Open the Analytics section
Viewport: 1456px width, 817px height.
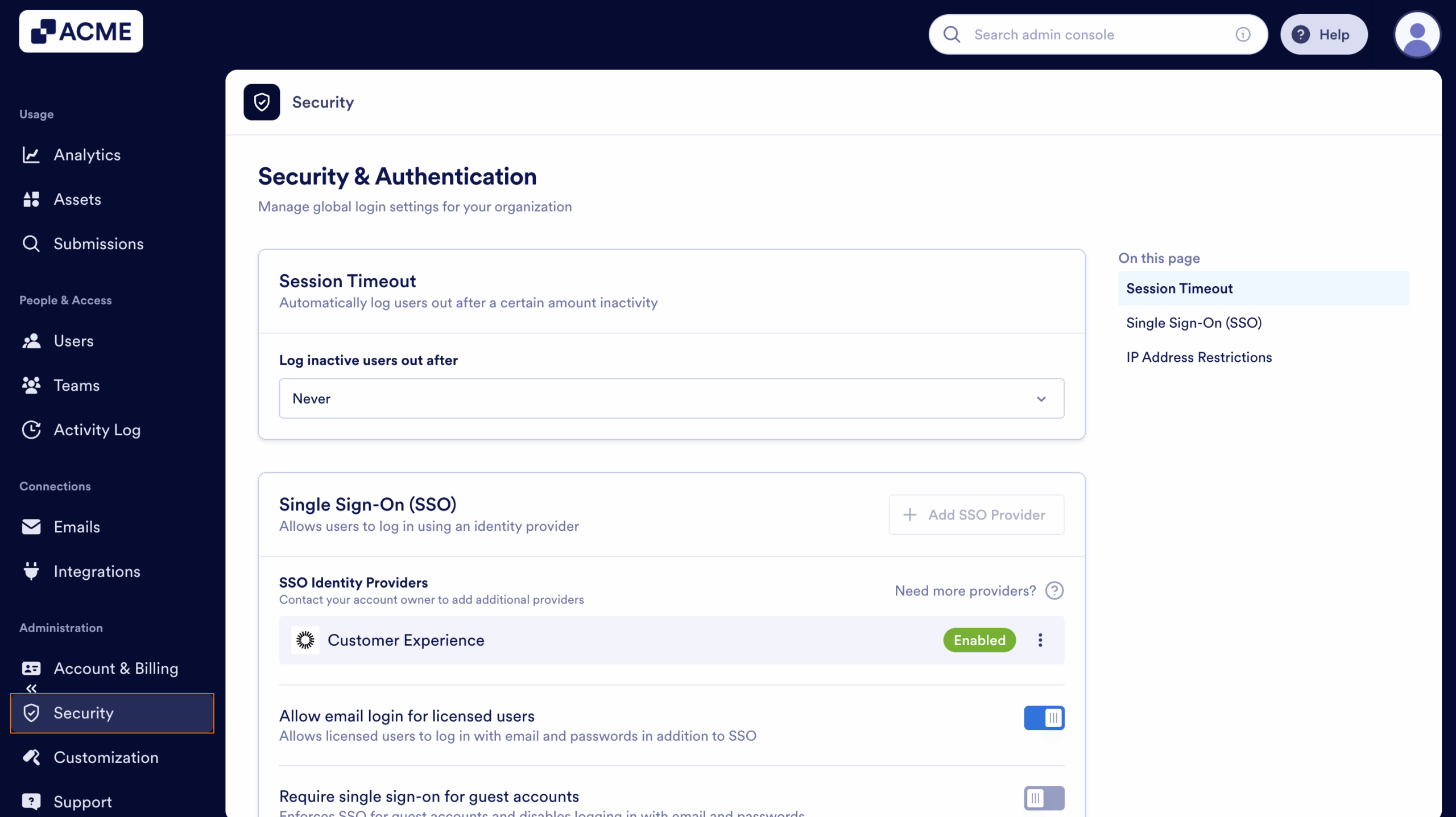coord(88,154)
